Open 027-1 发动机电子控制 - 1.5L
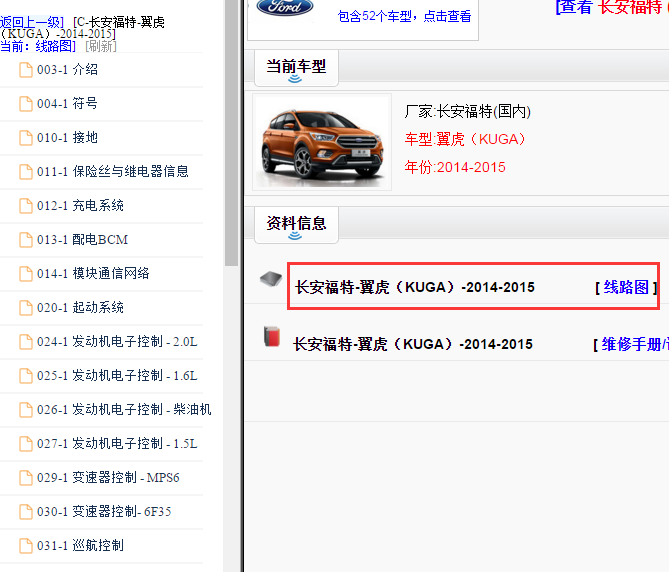 click(x=117, y=444)
